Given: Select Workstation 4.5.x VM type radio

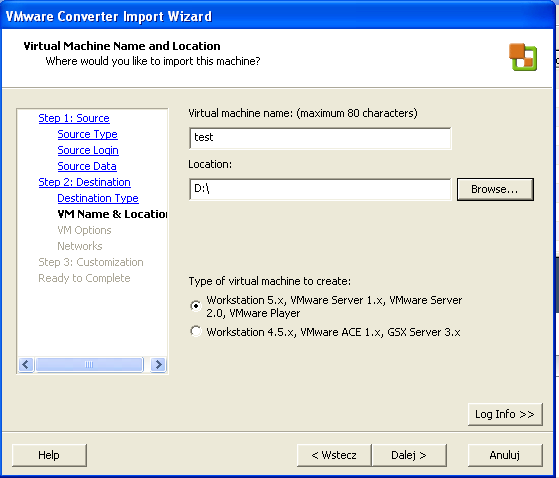Looking at the screenshot, I should (x=196, y=331).
